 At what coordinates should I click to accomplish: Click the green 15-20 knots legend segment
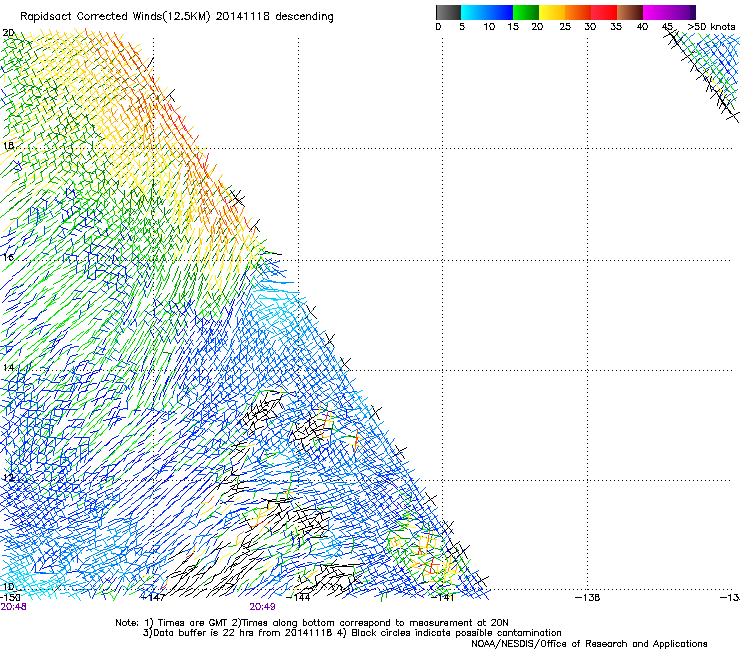[526, 12]
